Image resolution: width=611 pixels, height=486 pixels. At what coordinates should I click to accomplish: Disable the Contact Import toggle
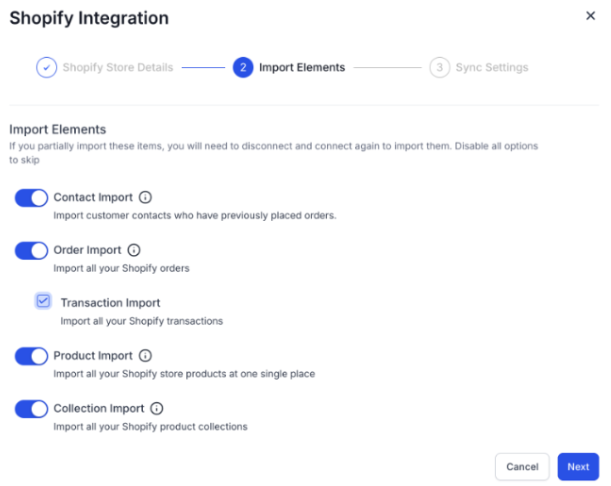pos(31,198)
